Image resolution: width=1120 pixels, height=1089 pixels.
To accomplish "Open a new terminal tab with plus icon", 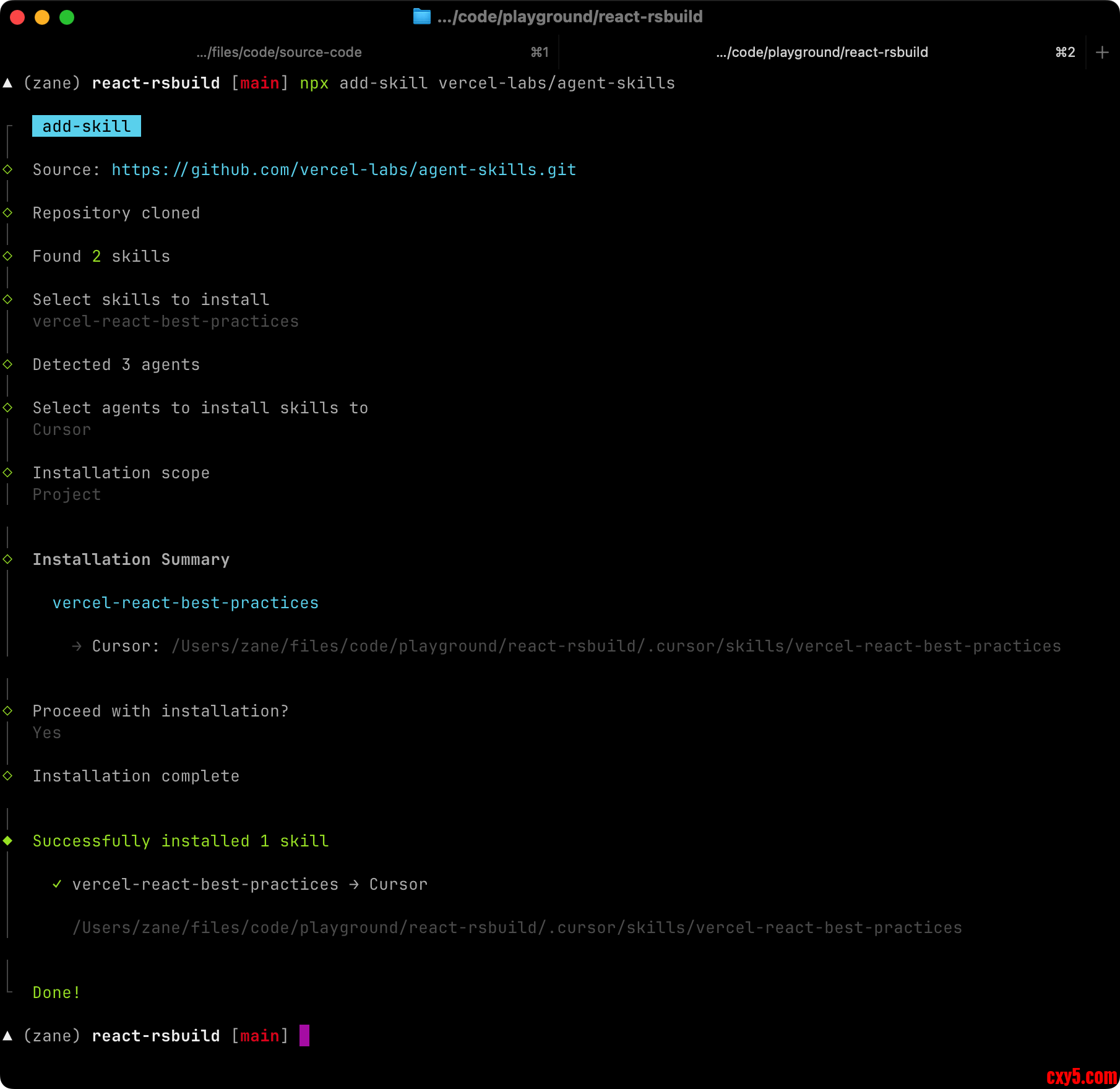I will (x=1101, y=53).
